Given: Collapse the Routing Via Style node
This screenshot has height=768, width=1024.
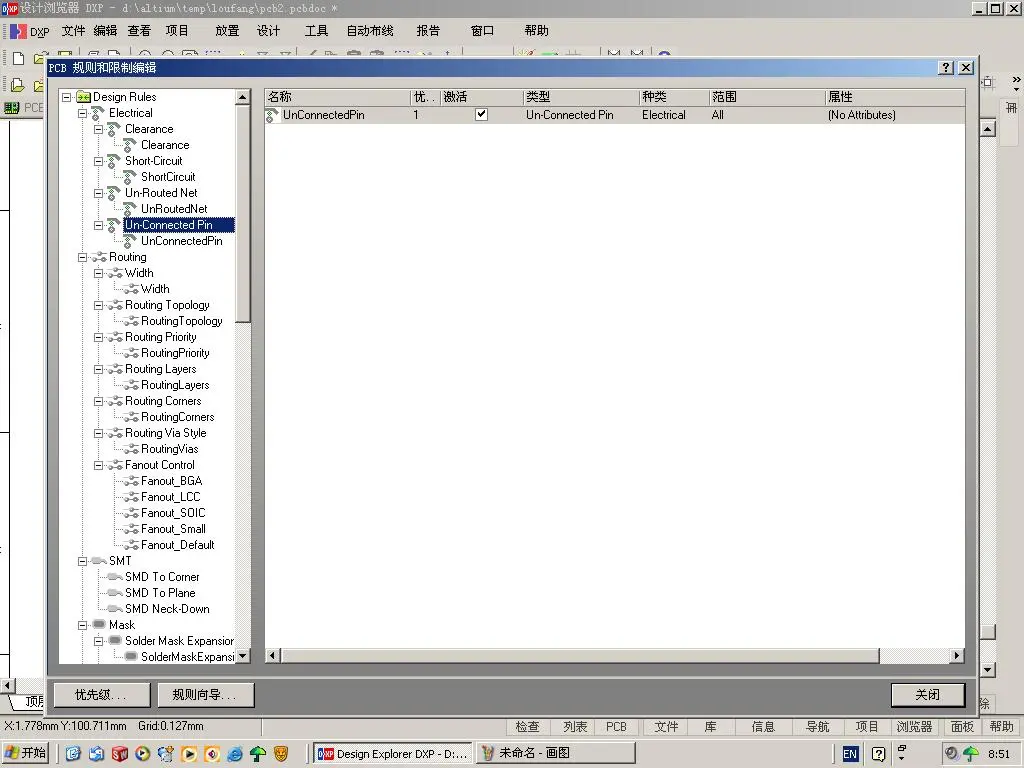Looking at the screenshot, I should 99,434.
